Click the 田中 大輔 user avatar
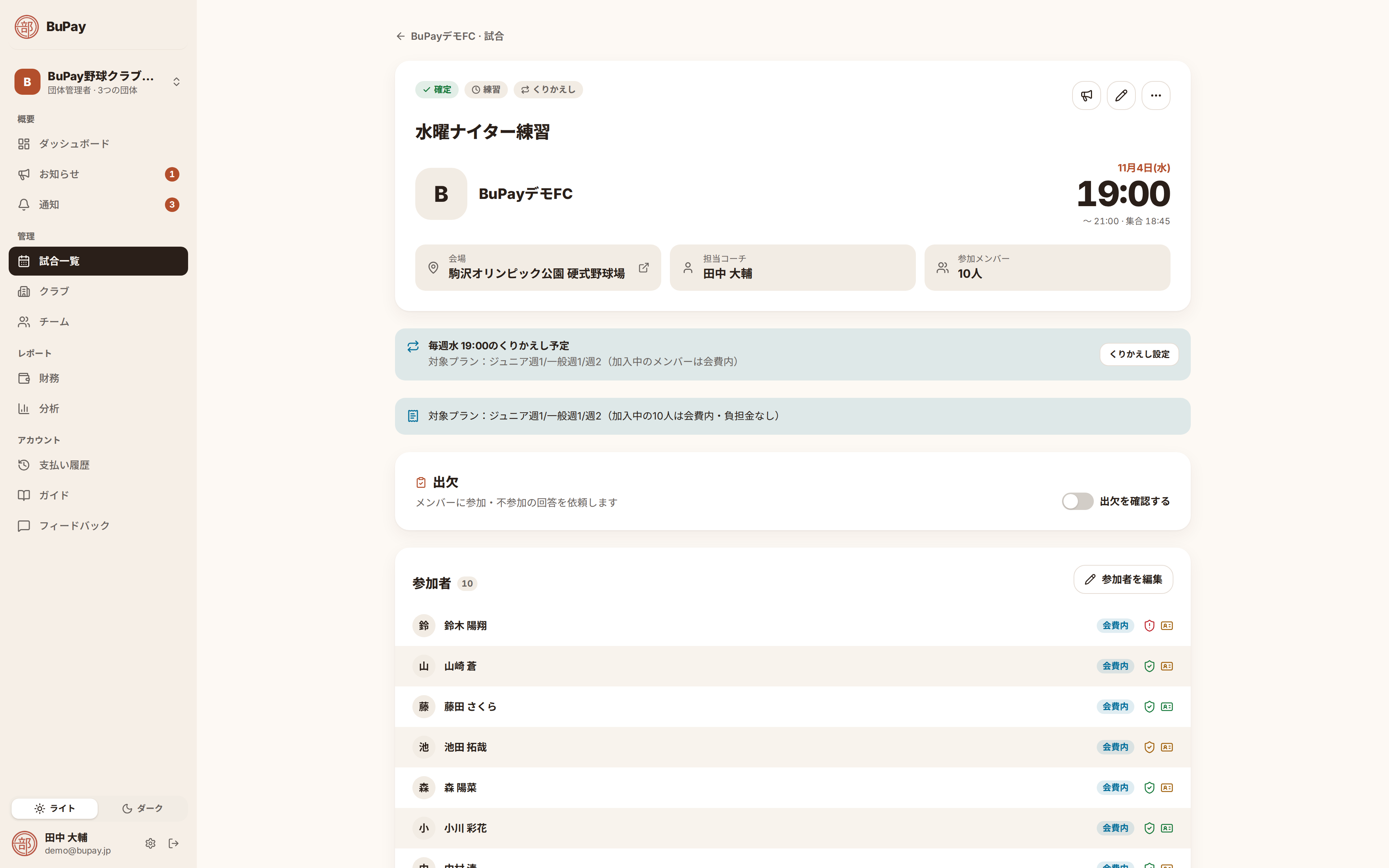 (x=25, y=843)
